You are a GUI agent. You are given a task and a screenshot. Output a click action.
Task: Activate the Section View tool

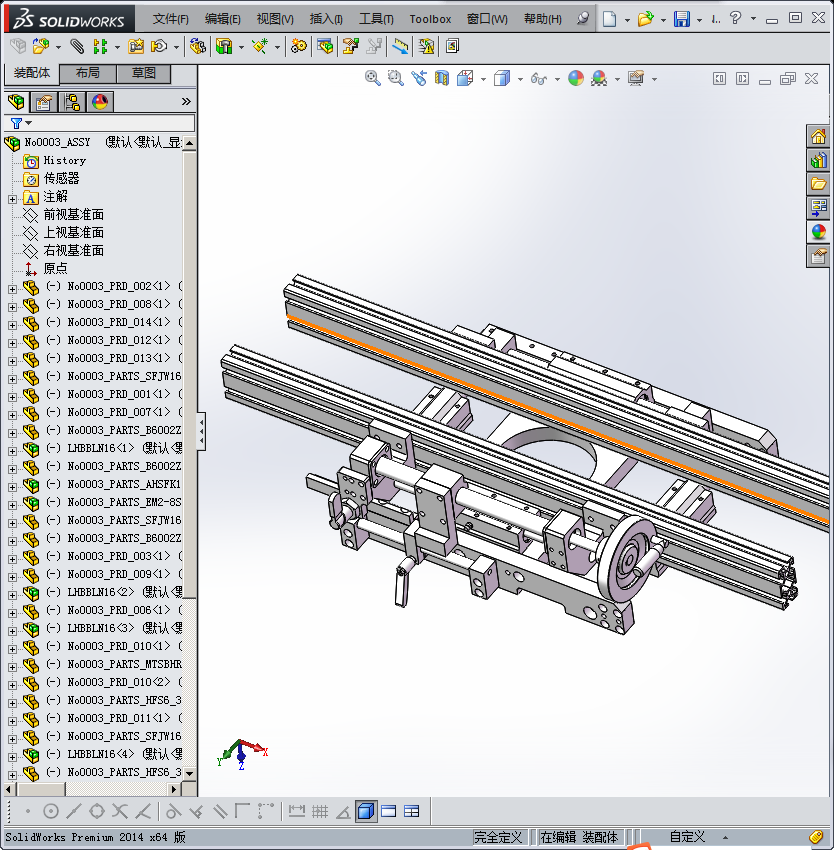pyautogui.click(x=442, y=78)
